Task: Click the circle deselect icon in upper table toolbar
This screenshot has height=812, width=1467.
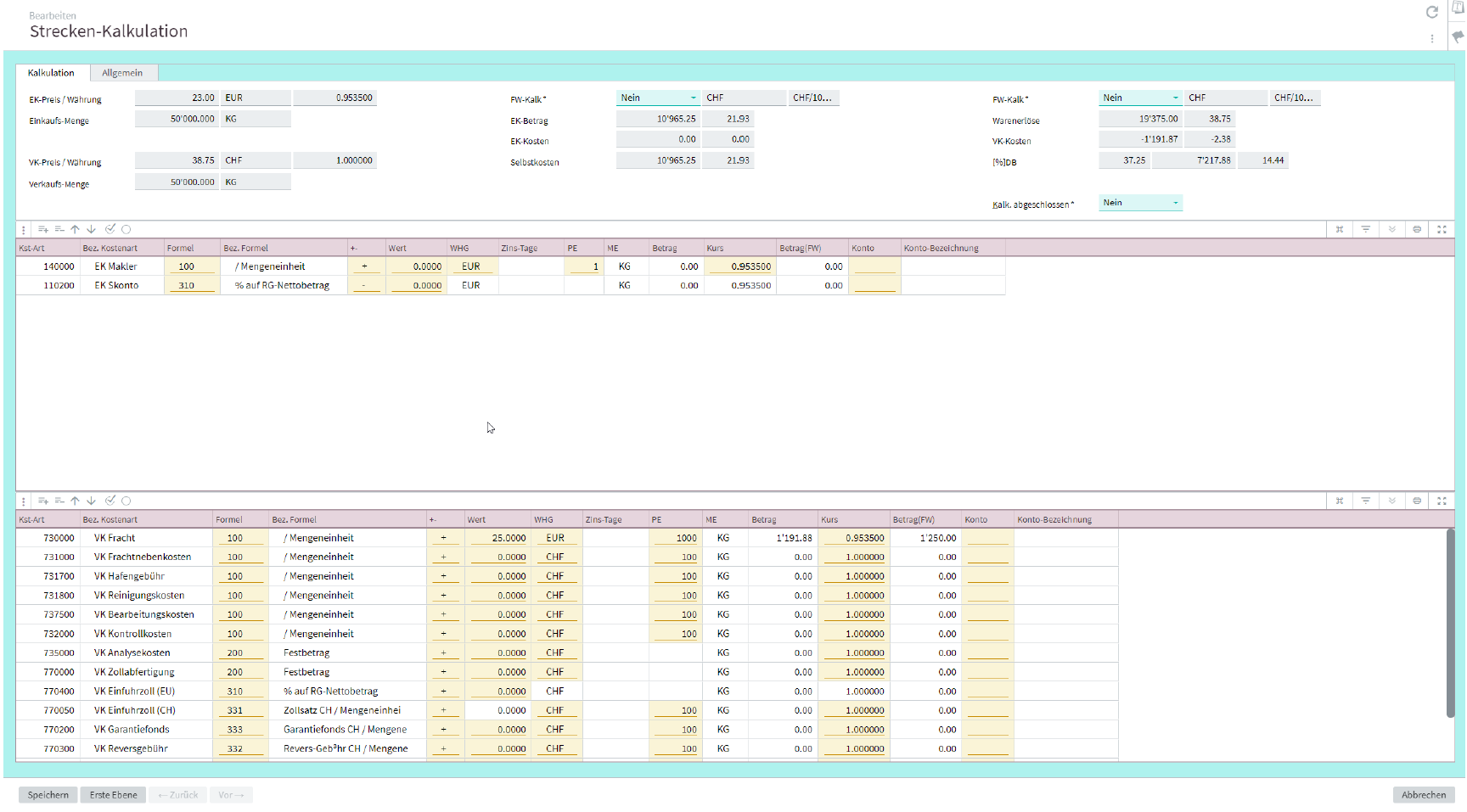Action: coord(126,229)
